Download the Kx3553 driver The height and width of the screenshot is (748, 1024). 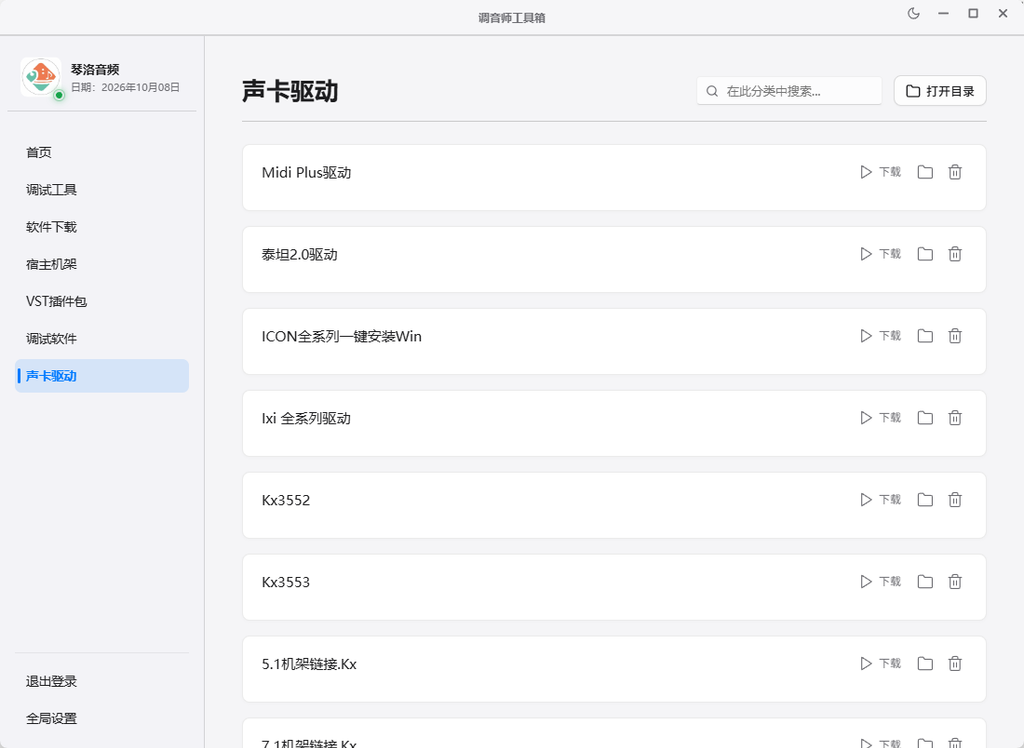click(880, 581)
